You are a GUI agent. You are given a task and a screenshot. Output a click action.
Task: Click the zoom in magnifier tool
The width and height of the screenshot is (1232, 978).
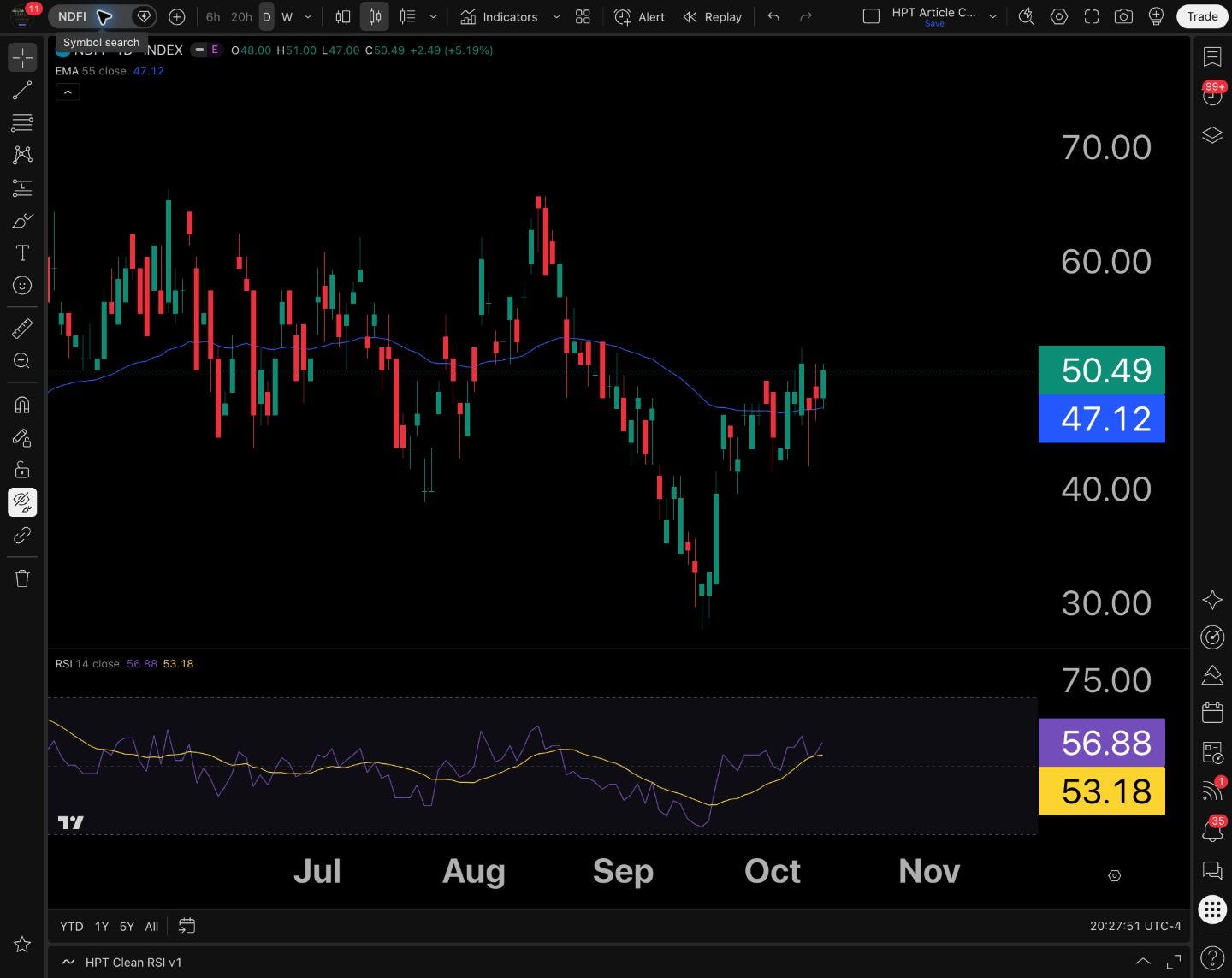pyautogui.click(x=22, y=360)
